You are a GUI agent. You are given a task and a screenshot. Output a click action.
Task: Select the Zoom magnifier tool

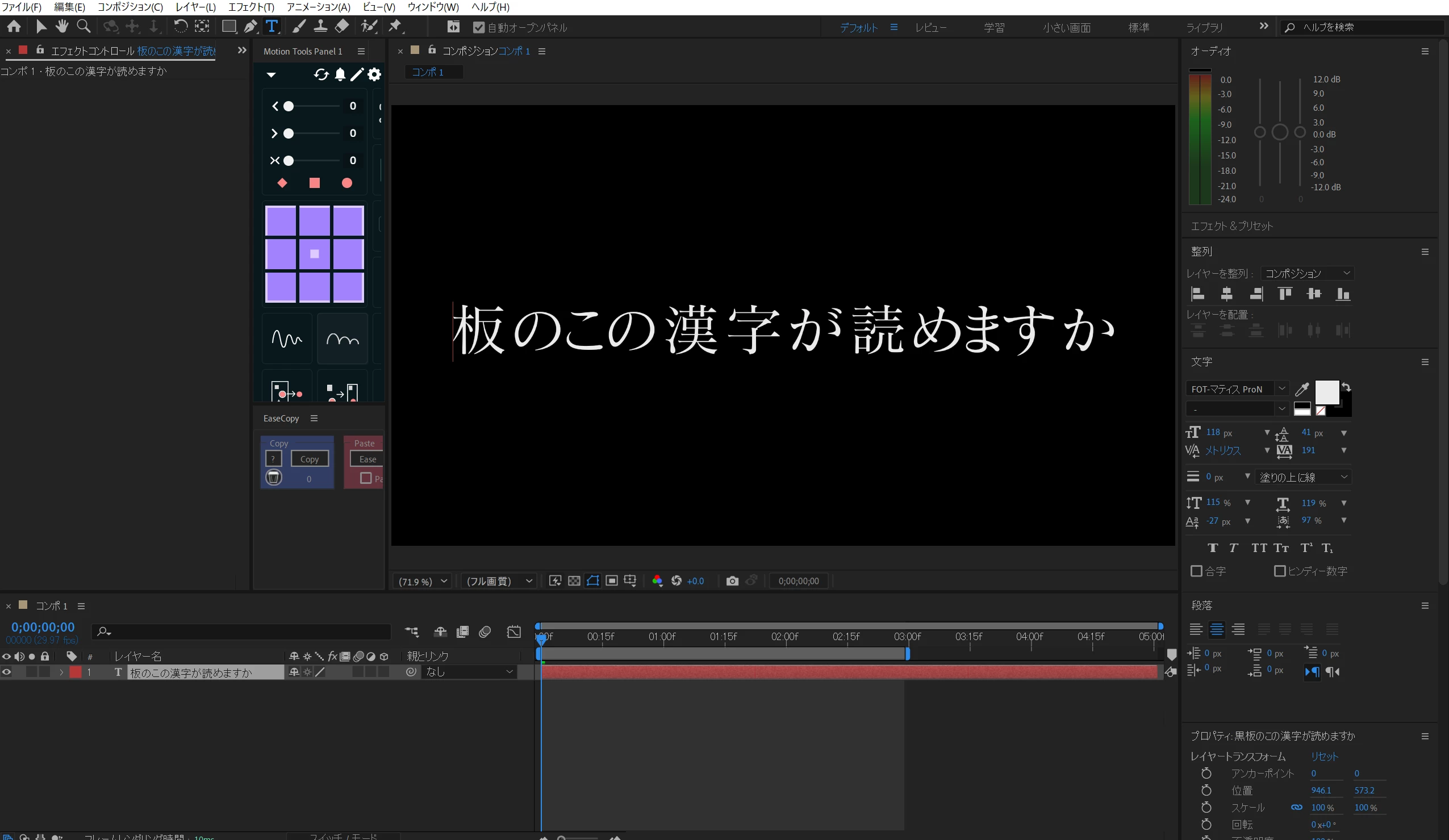click(x=83, y=27)
